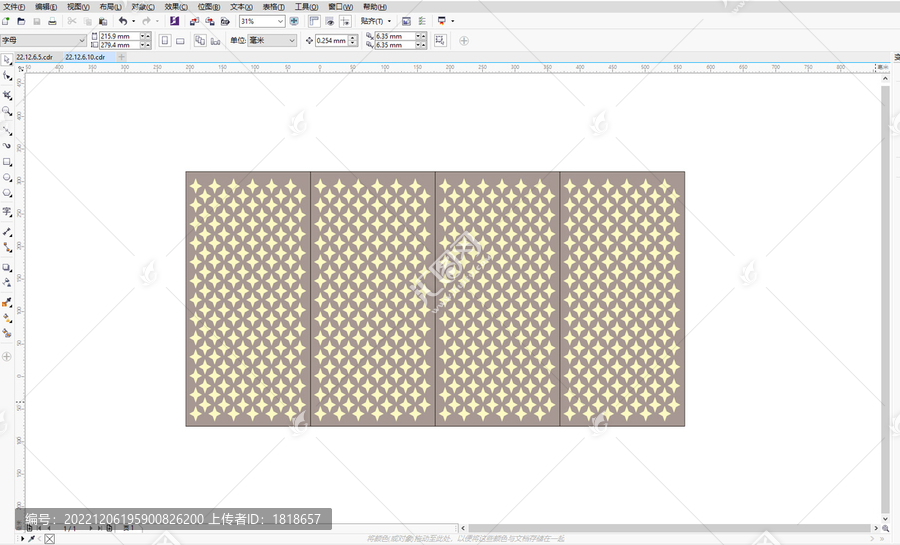
Task: Open the 编辑 menu
Action: pyautogui.click(x=46, y=7)
